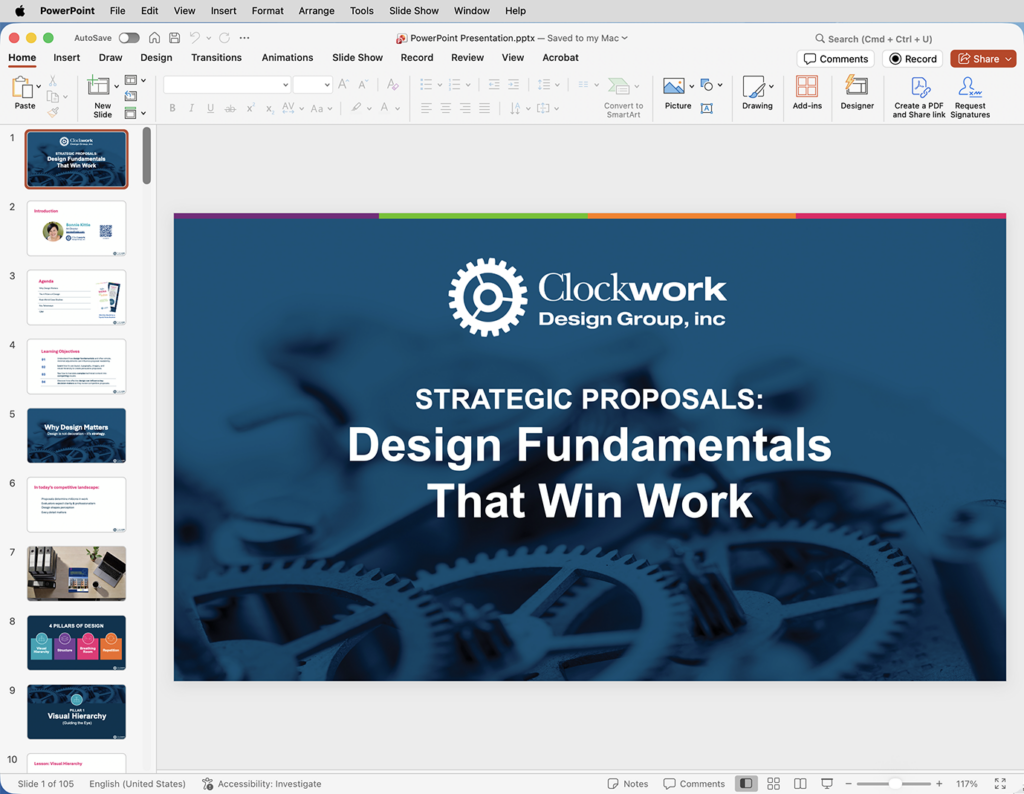The width and height of the screenshot is (1024, 794).
Task: Open the more options ellipsis in title bar
Action: point(244,38)
